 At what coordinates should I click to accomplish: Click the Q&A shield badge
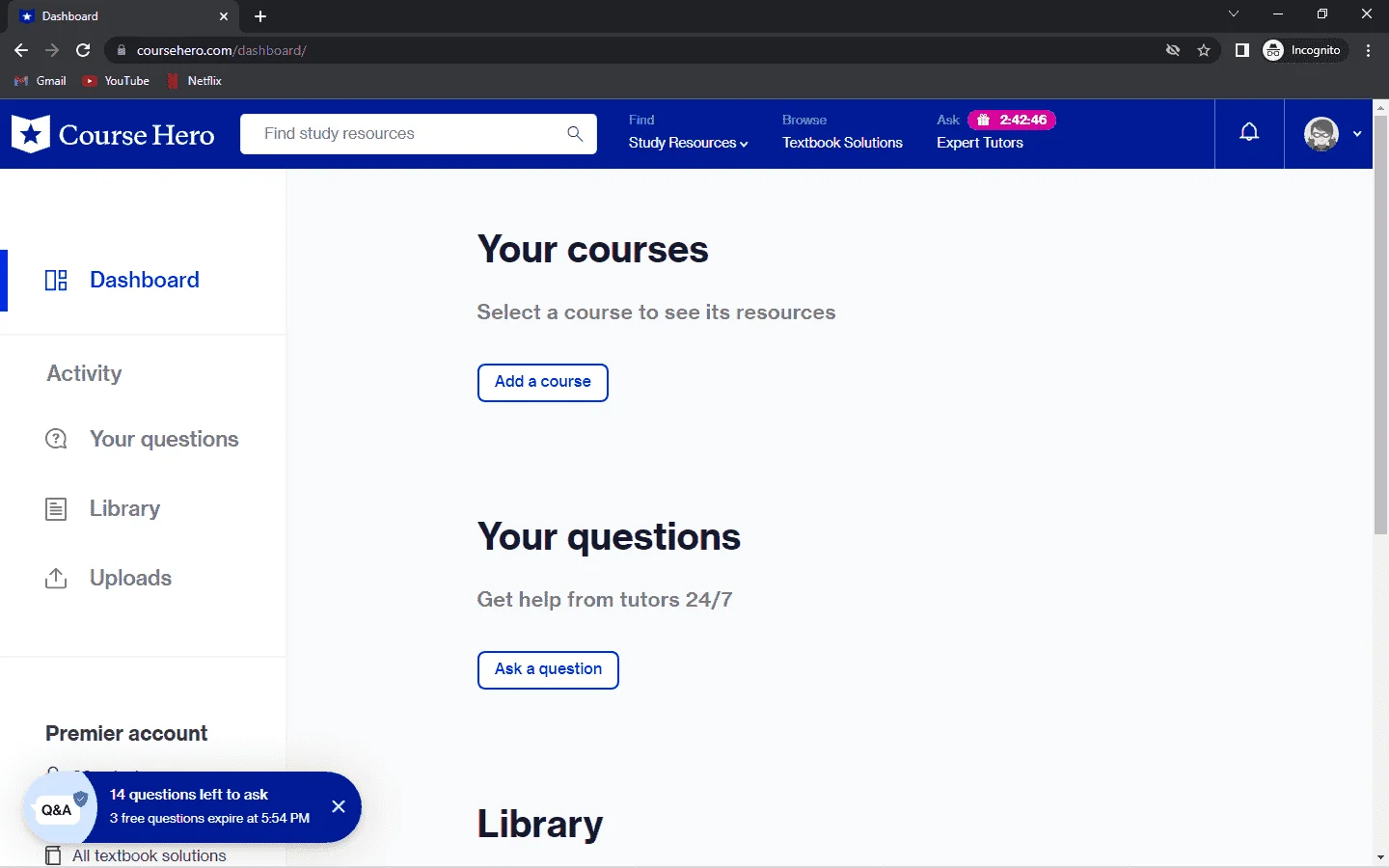[x=60, y=808]
